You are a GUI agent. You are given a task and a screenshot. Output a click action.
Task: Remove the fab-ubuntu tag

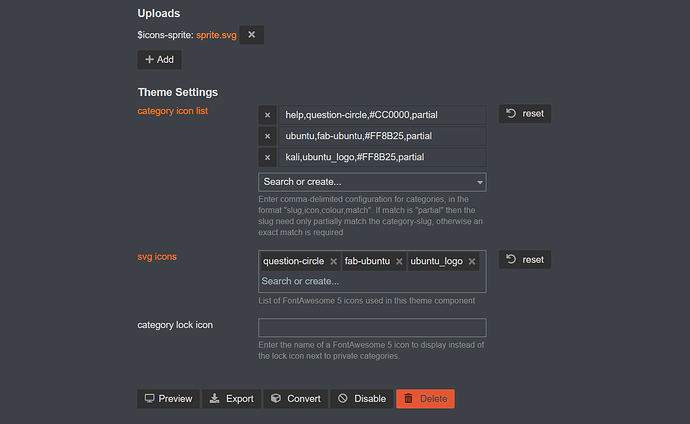(399, 262)
